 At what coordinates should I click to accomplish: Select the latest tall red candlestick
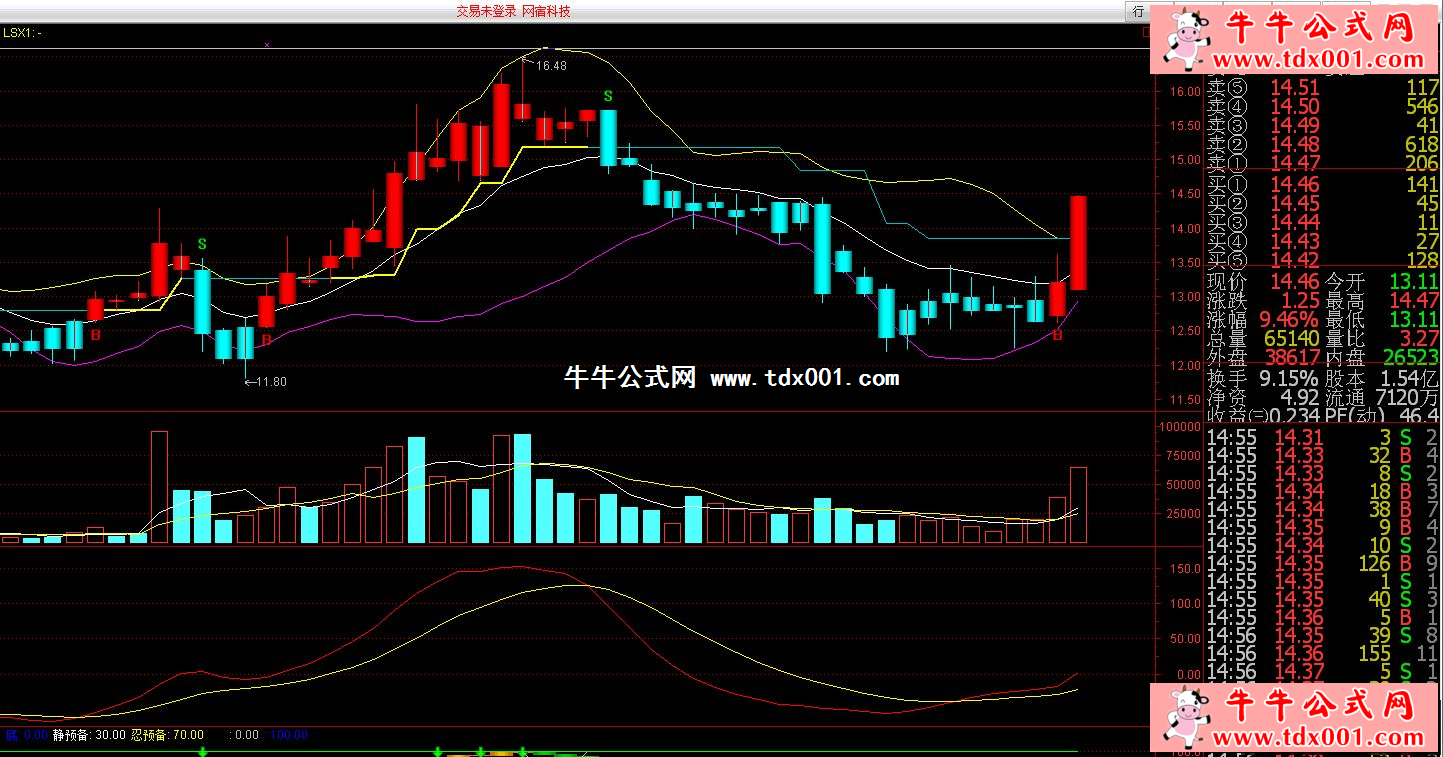coord(1078,243)
